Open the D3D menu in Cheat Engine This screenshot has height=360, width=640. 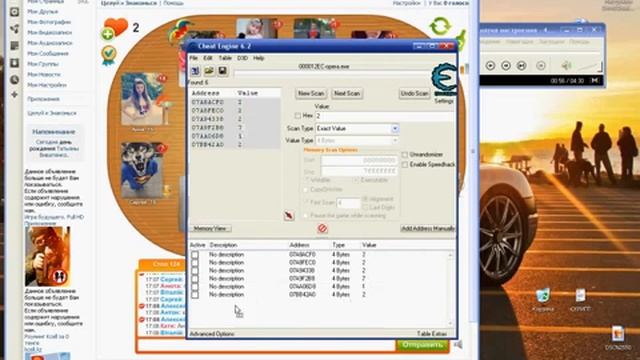(x=242, y=58)
